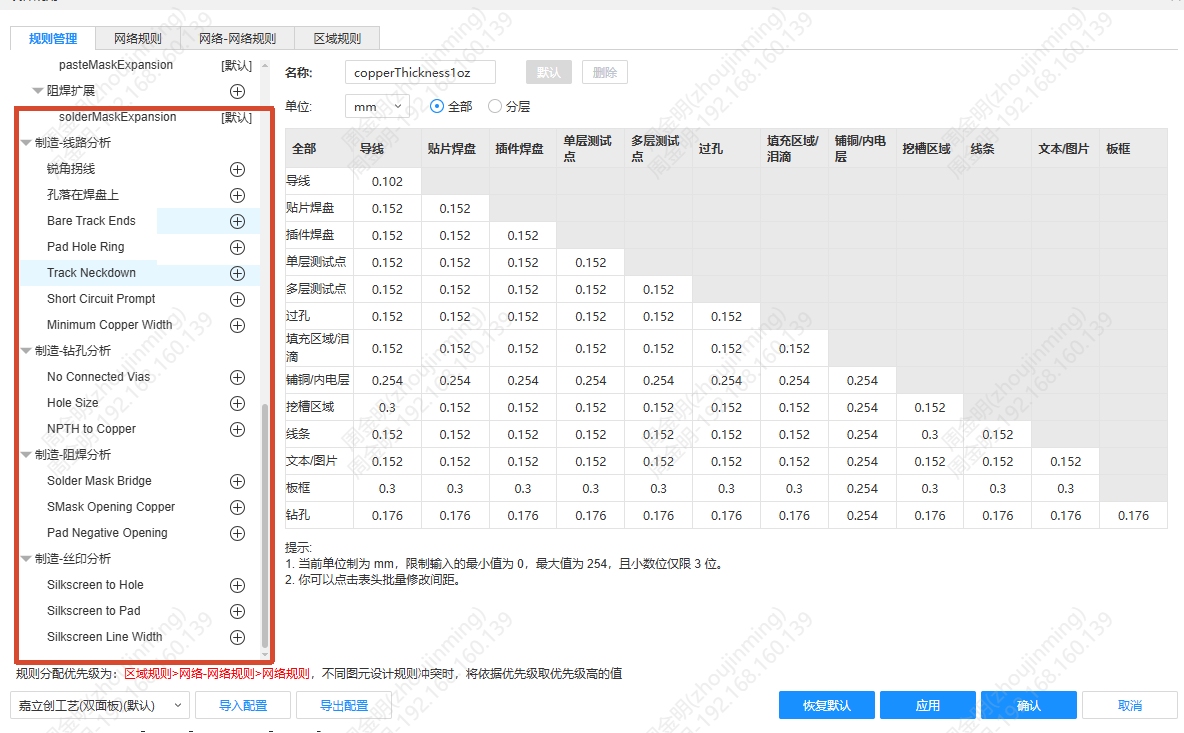Collapse the 制造-钻孔分析 group
Screen dimensions: 1184x733
26,351
